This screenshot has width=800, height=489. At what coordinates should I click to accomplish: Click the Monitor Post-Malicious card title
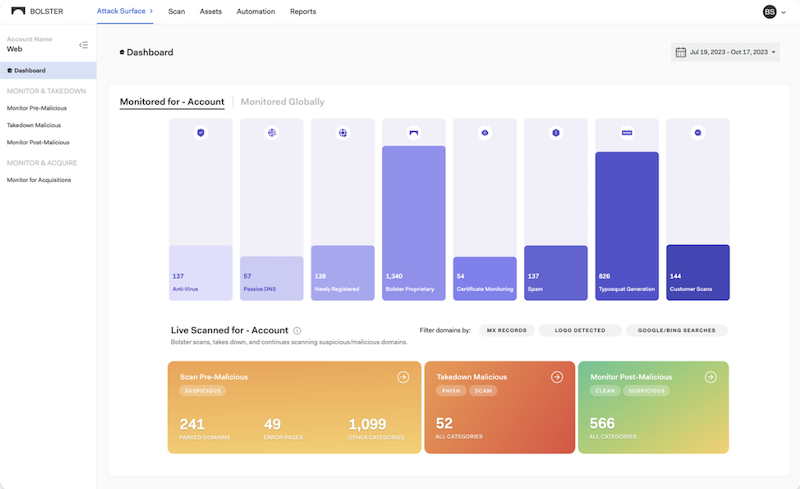pos(631,377)
